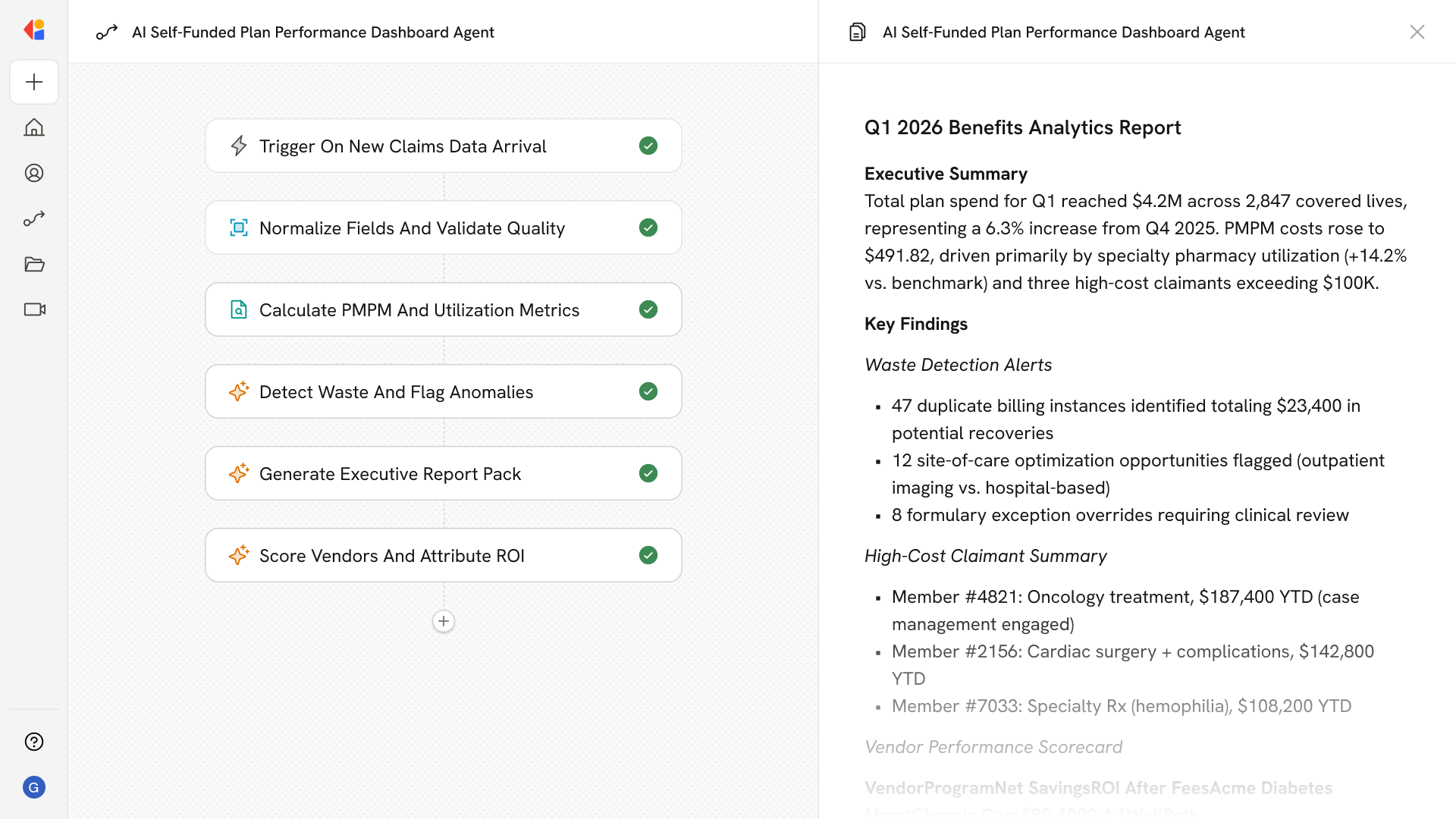
Task: Click the report panel title with document icon
Action: (1063, 32)
